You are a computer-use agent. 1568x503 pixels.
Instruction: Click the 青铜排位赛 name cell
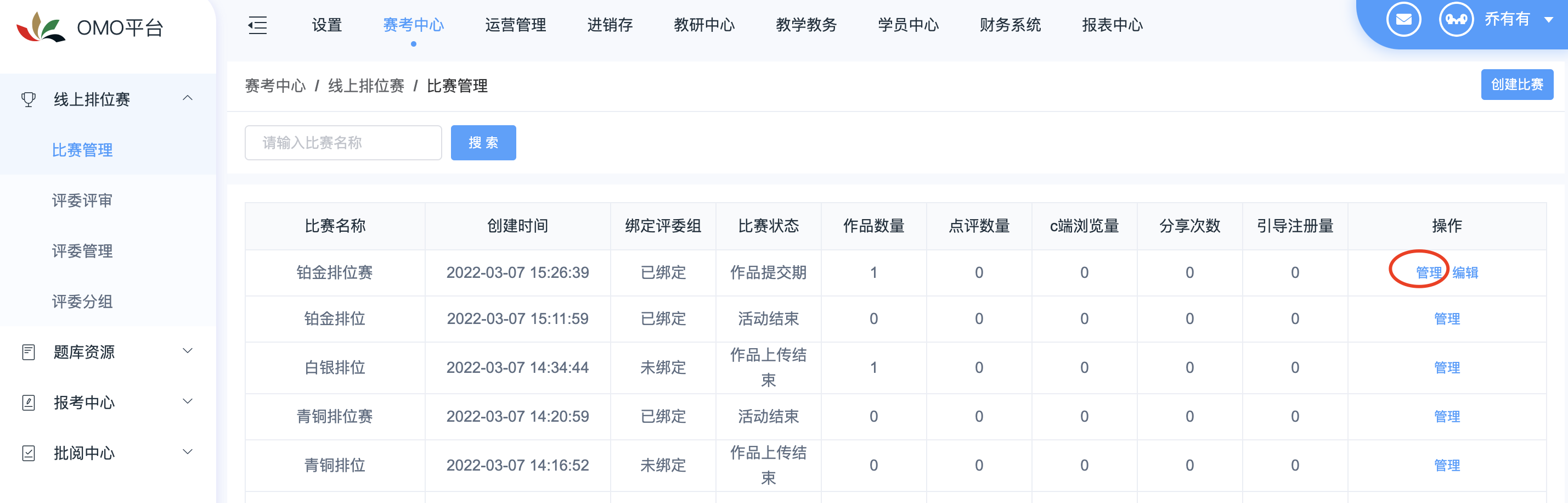tap(335, 417)
